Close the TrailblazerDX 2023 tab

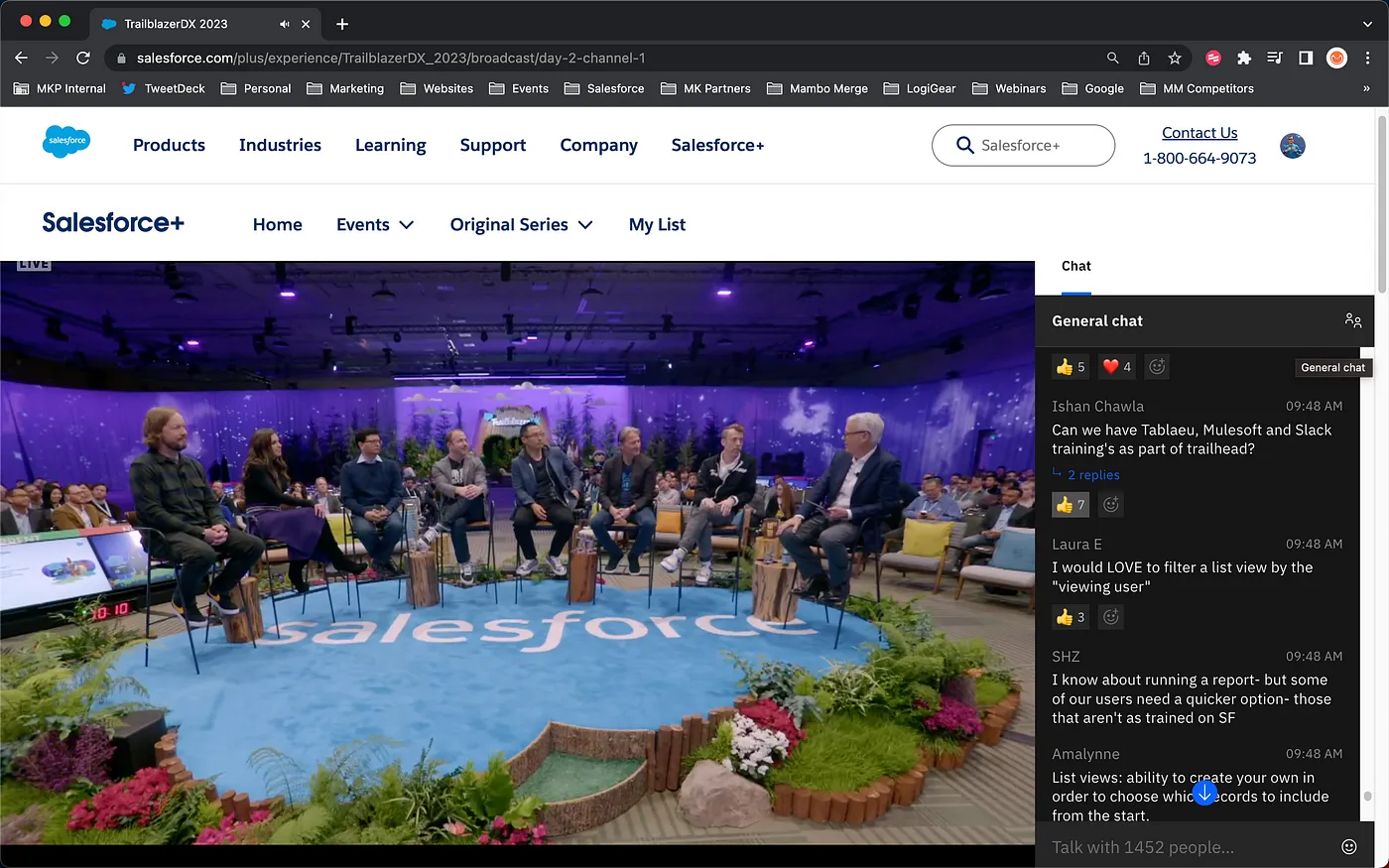306,24
